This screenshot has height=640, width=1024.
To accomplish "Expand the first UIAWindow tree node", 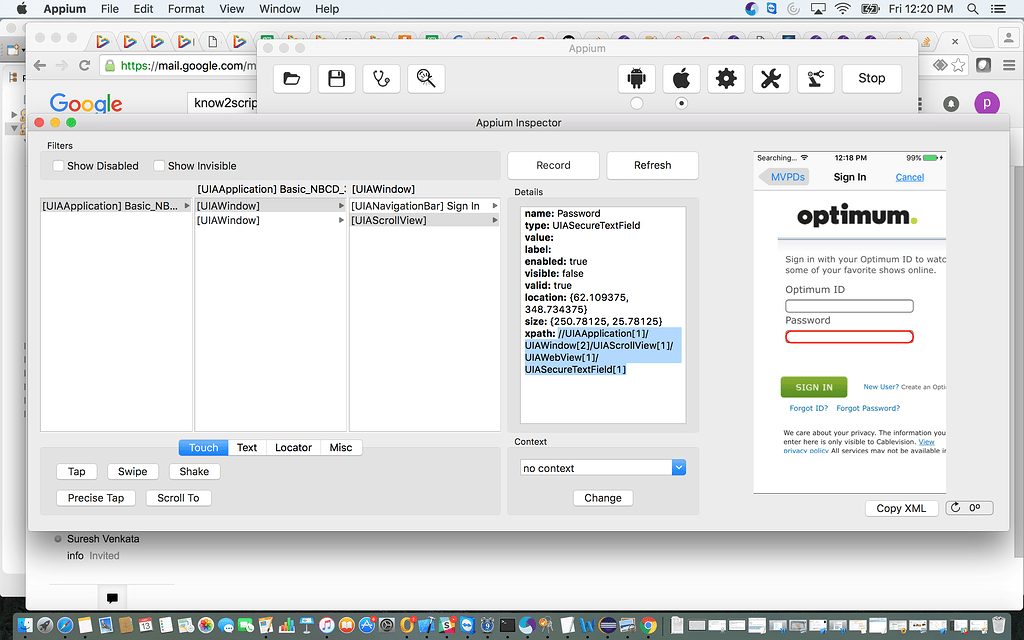I will 340,205.
